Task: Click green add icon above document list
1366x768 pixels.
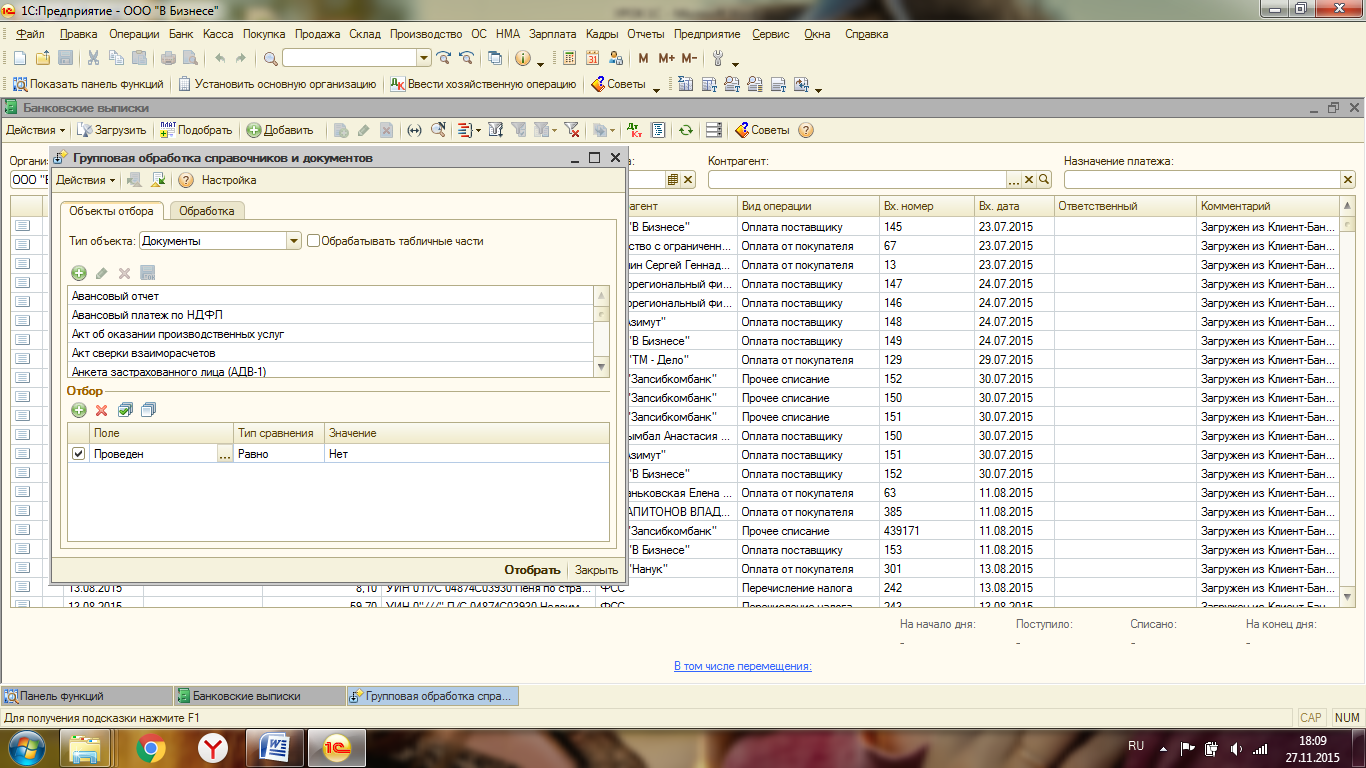Action: (79, 273)
